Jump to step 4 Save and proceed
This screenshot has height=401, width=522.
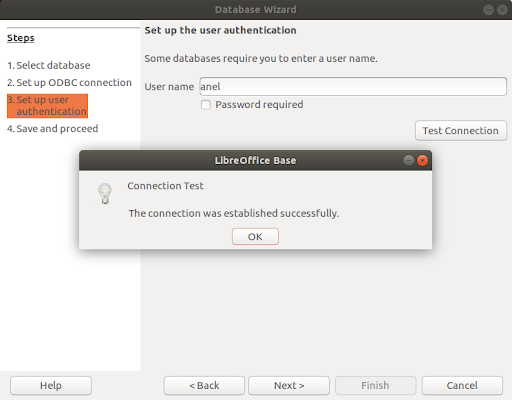tap(53, 129)
